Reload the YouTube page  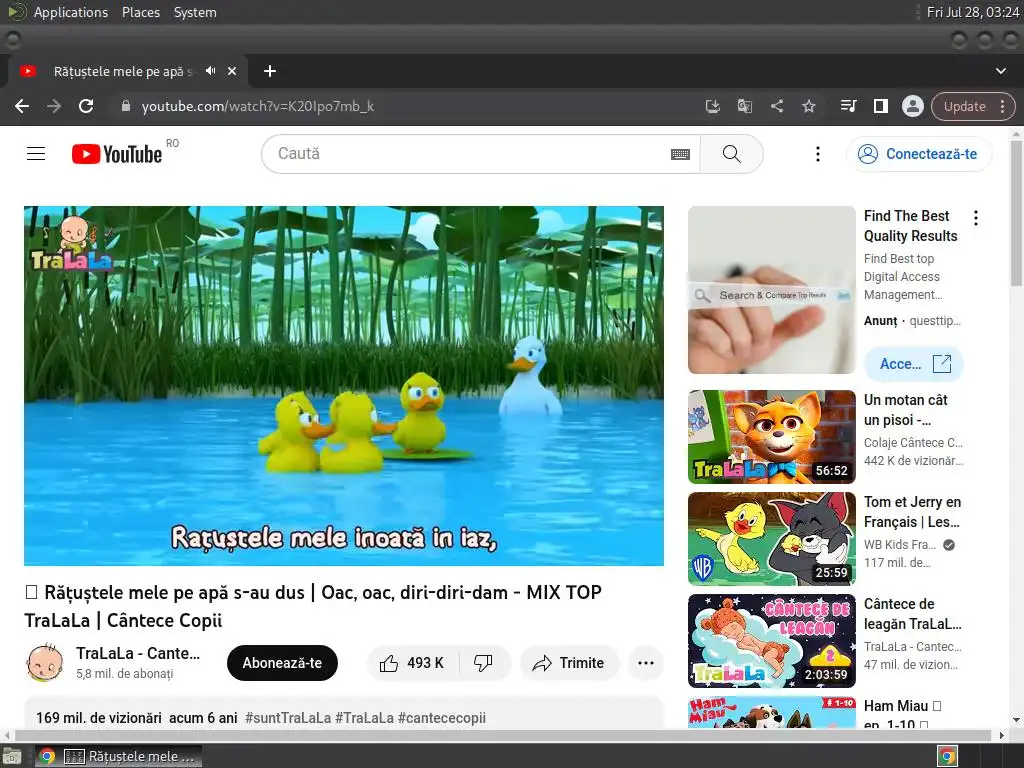(x=86, y=106)
